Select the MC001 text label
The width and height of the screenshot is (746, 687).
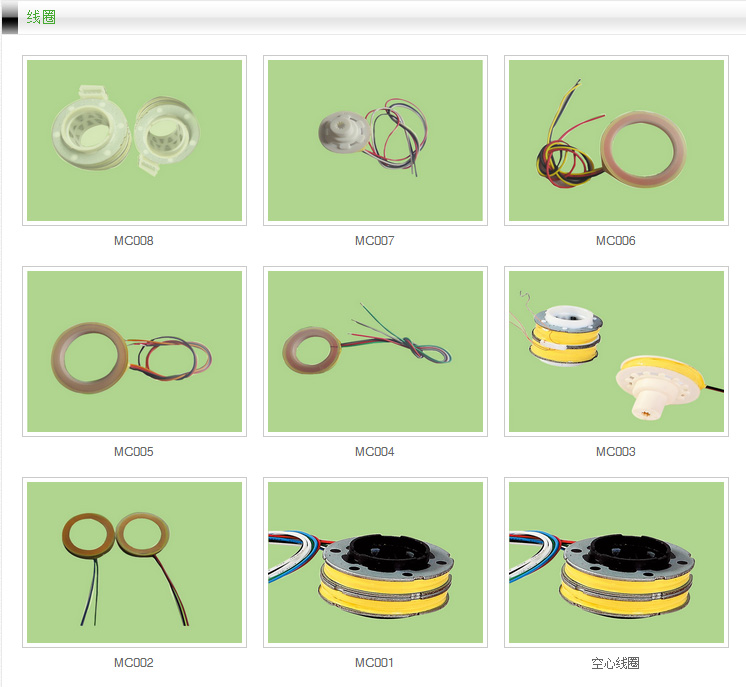(375, 663)
